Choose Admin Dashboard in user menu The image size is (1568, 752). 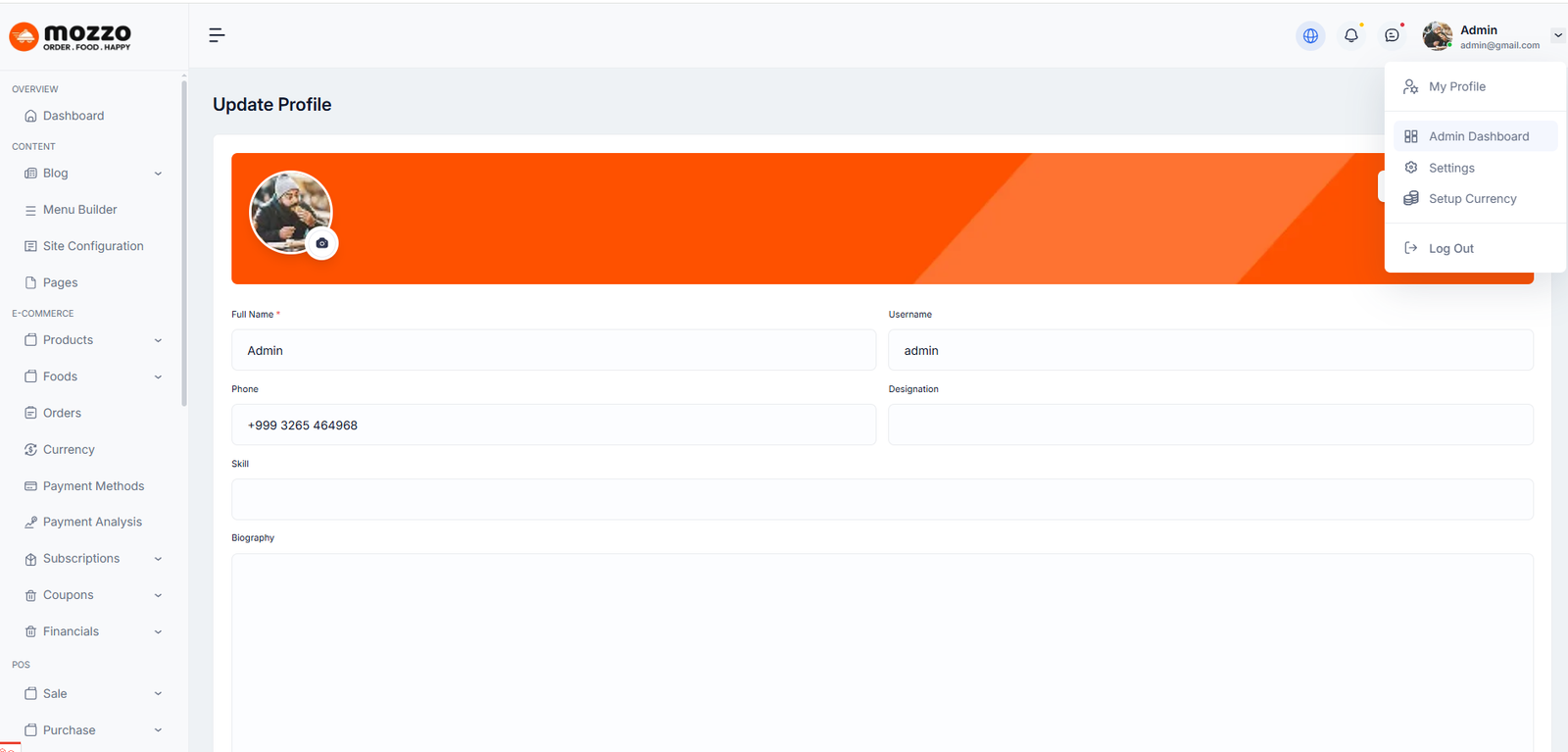click(x=1478, y=137)
